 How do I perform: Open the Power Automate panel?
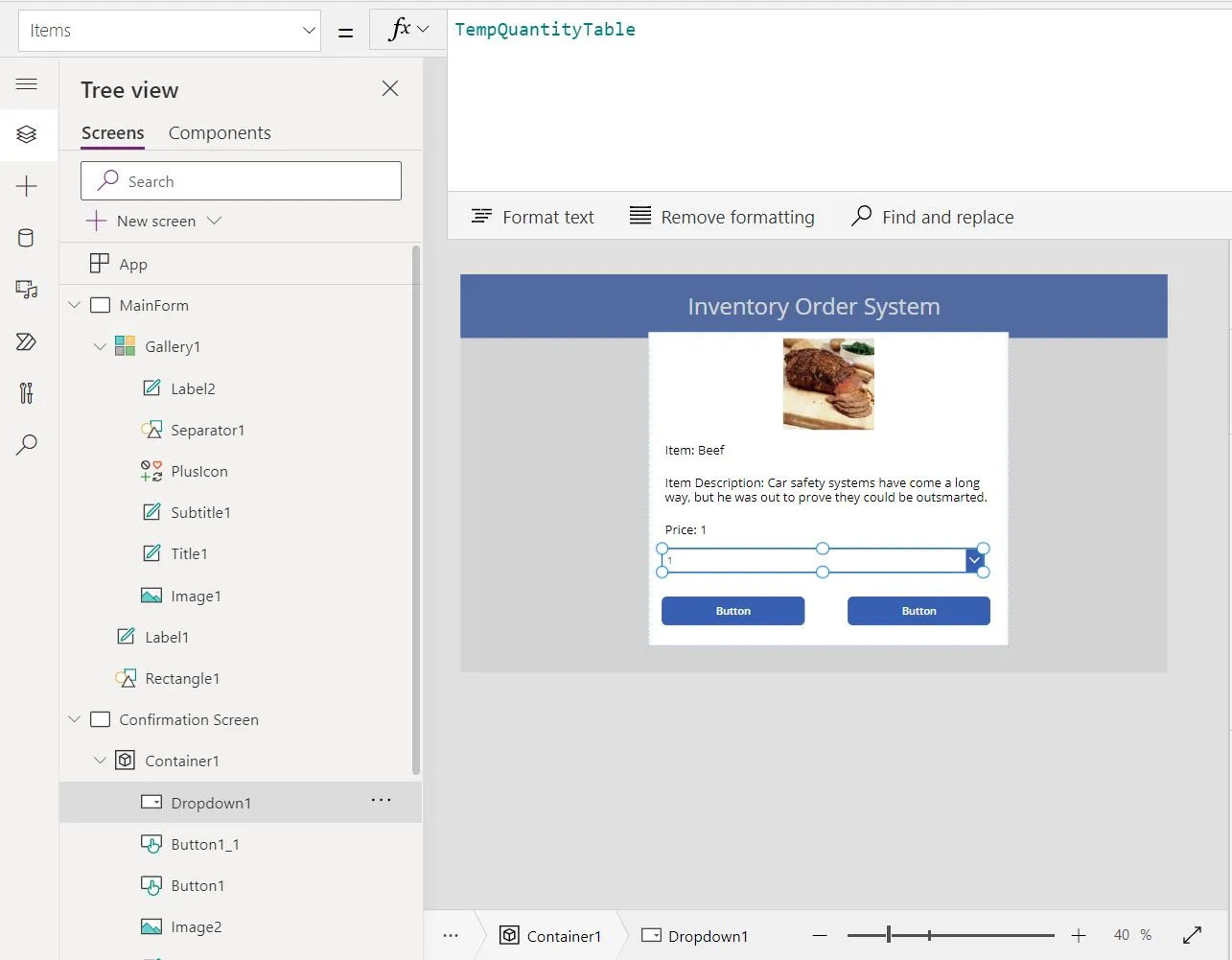[x=28, y=341]
